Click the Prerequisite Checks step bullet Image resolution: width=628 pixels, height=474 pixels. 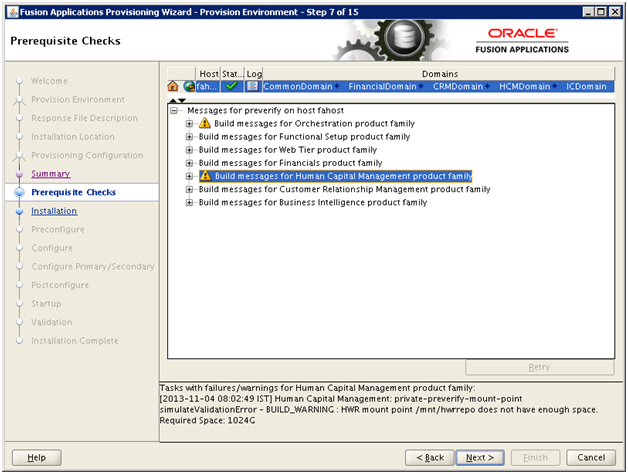[19, 192]
